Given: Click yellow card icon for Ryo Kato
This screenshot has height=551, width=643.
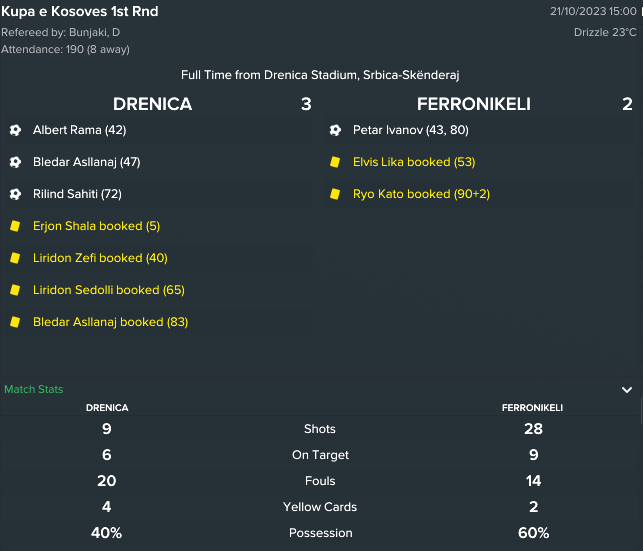Looking at the screenshot, I should [335, 194].
